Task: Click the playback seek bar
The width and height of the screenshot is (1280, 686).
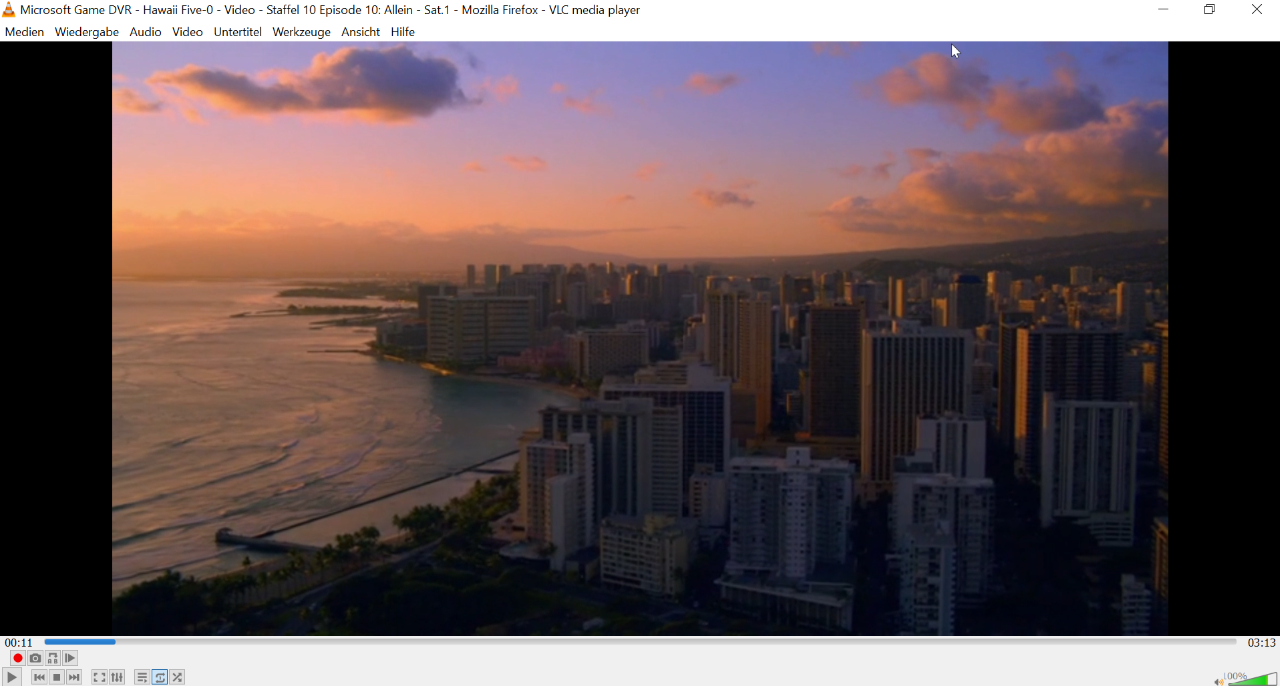Action: (x=641, y=642)
